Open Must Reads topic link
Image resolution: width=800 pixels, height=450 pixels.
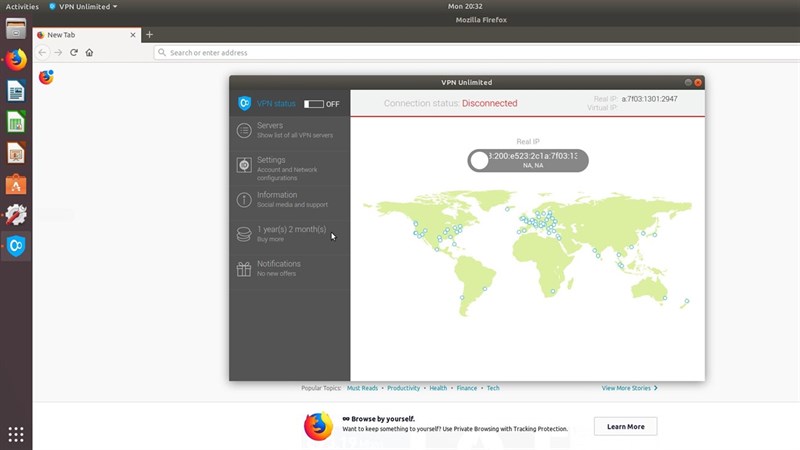click(362, 388)
